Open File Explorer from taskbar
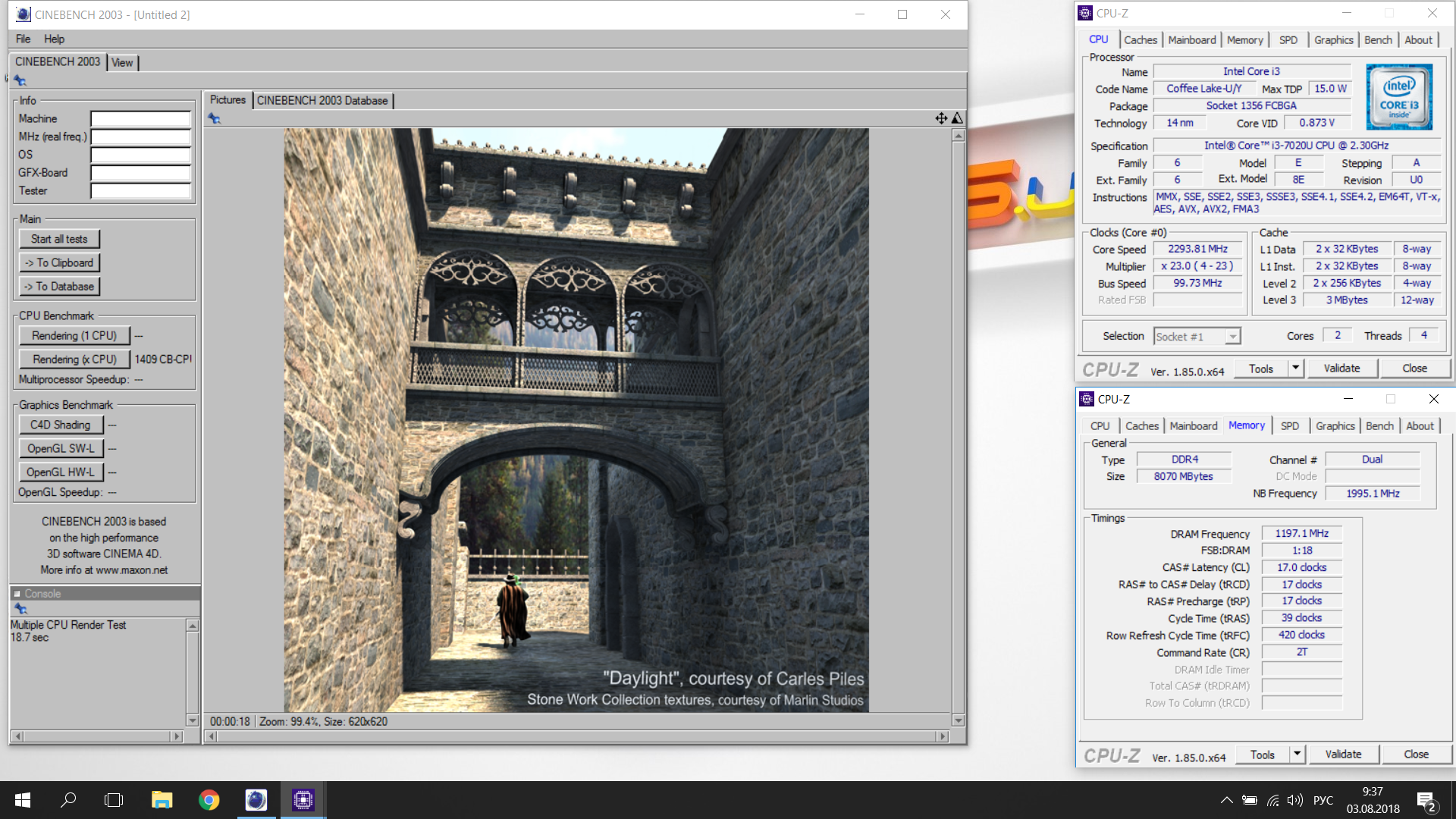Image resolution: width=1456 pixels, height=819 pixels. pos(162,800)
